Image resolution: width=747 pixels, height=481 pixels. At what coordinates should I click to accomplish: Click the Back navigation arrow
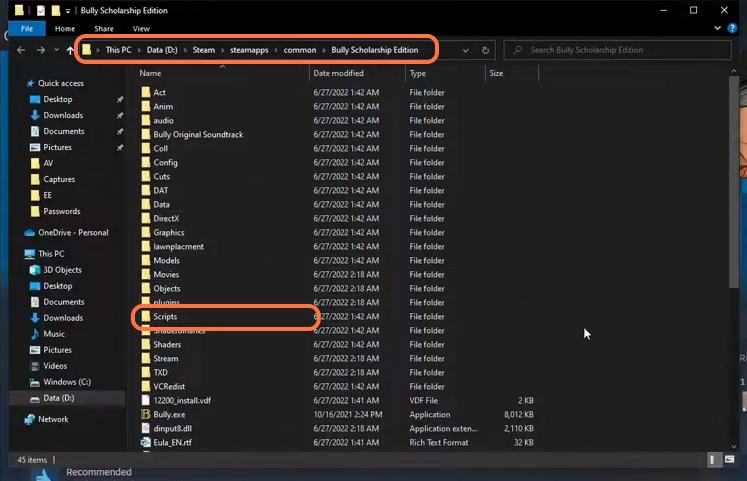point(21,50)
